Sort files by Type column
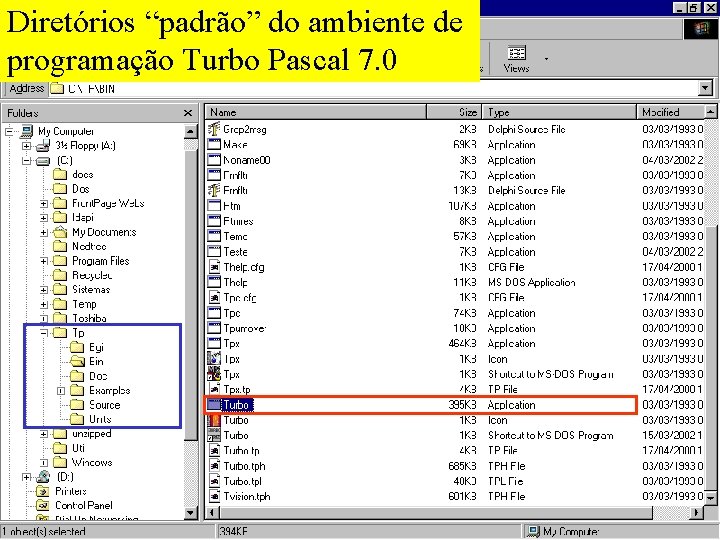The image size is (720, 540). tap(559, 112)
